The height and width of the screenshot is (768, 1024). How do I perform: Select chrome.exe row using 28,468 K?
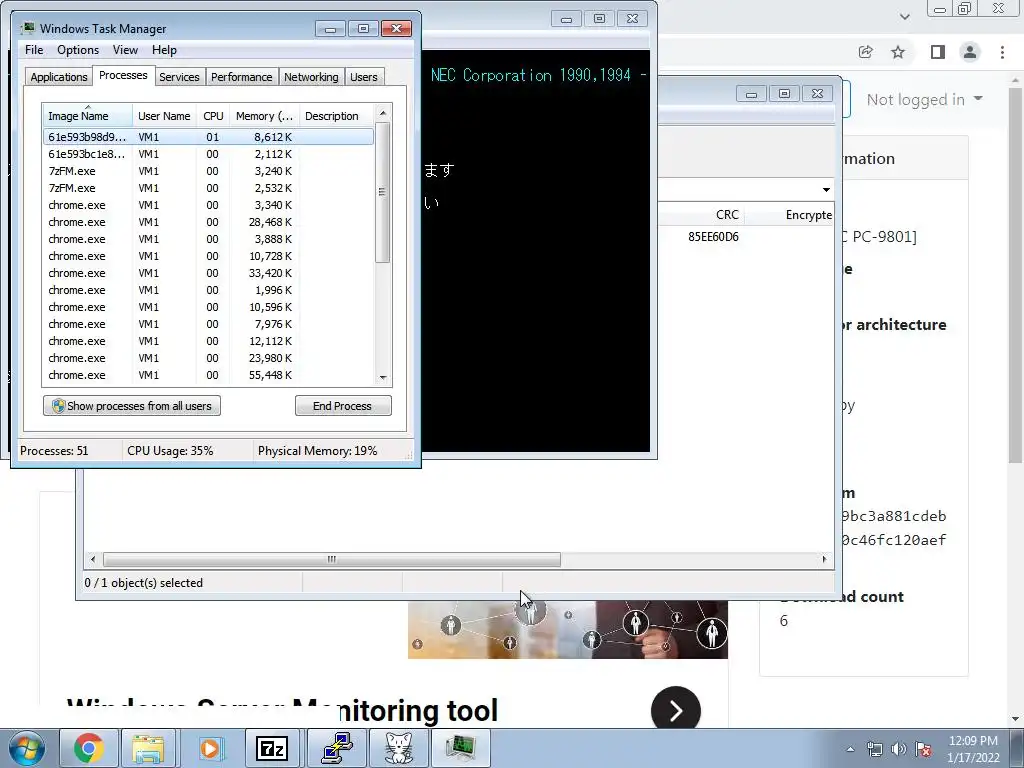[208, 222]
